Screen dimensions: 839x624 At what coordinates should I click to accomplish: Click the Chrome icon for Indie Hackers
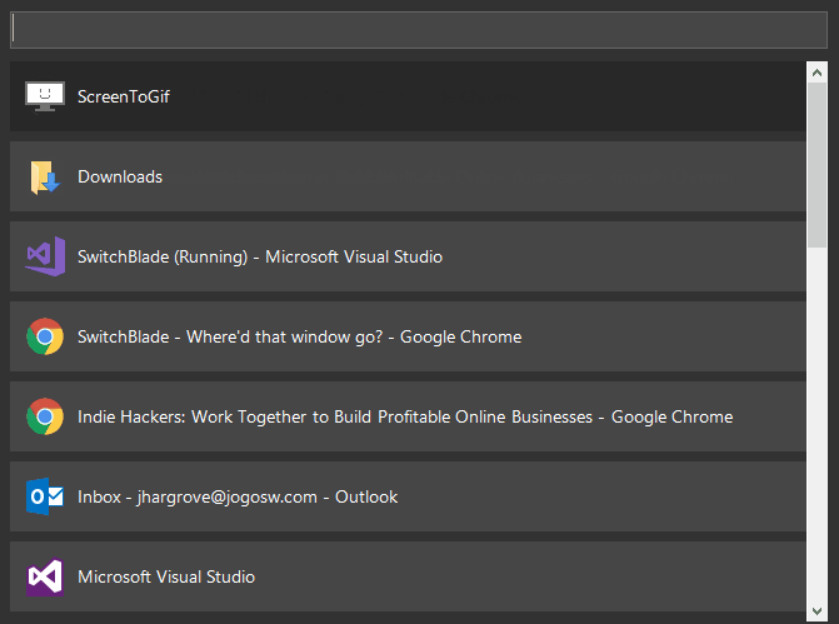coord(45,417)
